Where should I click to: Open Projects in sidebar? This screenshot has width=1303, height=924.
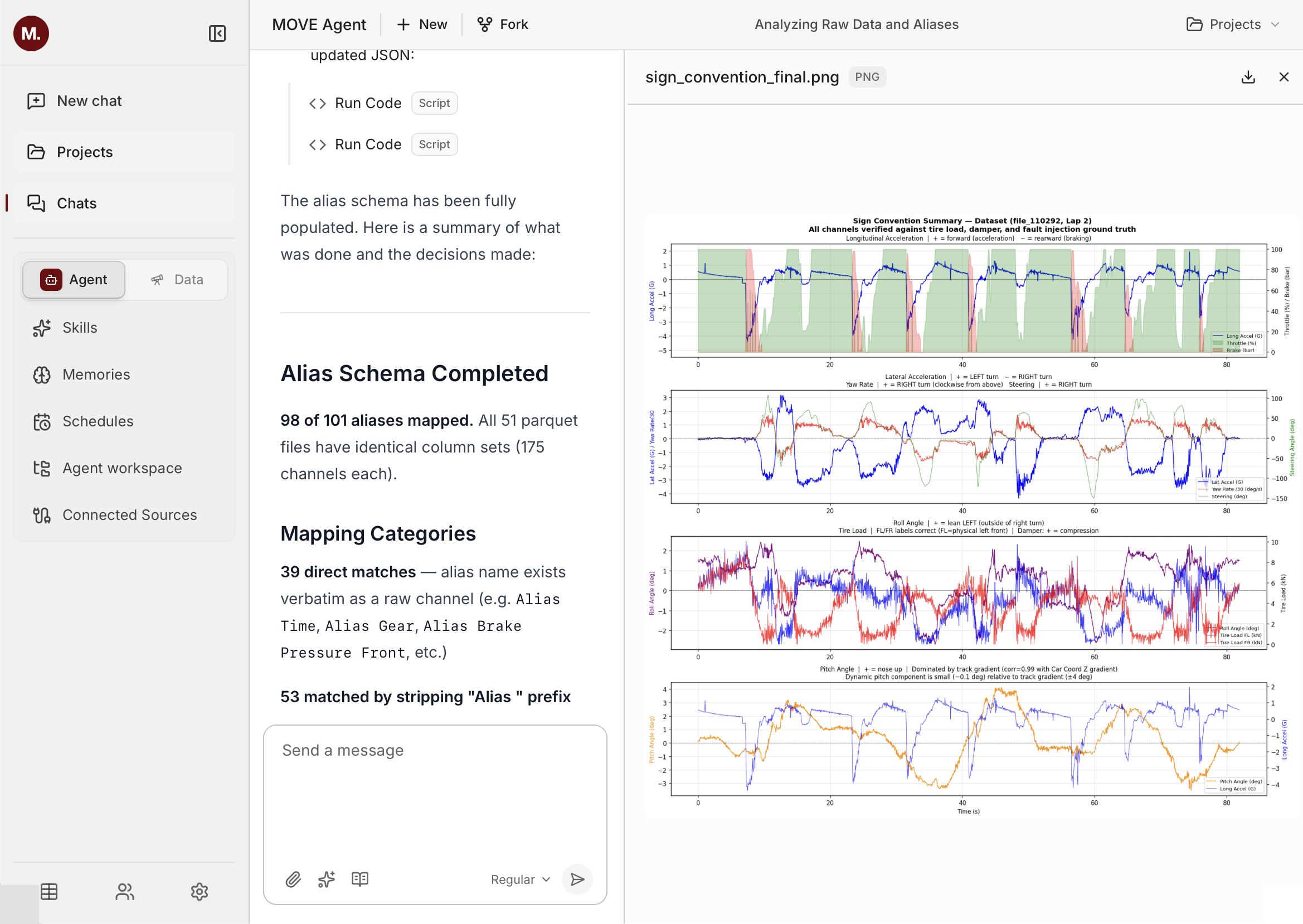pos(124,152)
